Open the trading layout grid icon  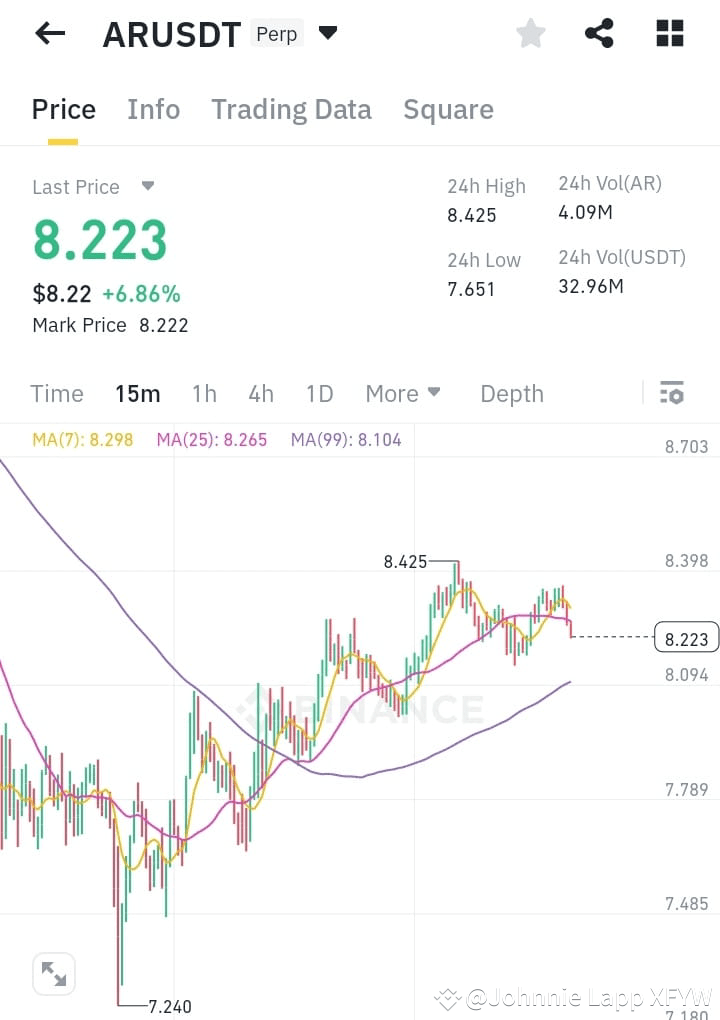668,33
